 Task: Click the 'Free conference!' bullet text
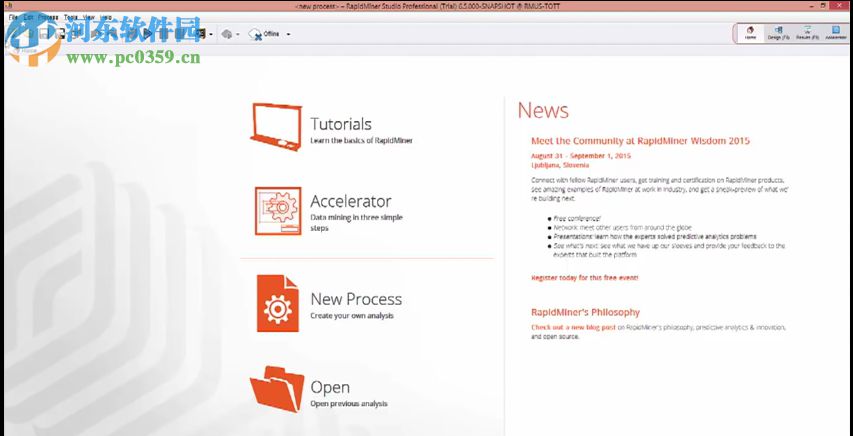pyautogui.click(x=577, y=218)
